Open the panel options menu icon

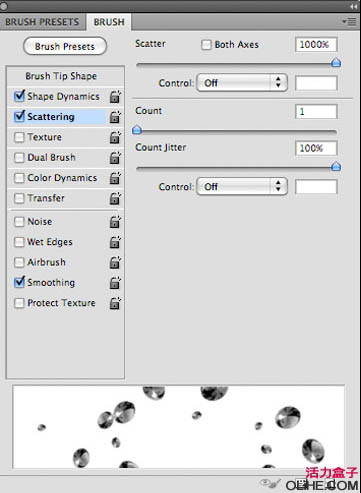pyautogui.click(x=349, y=22)
